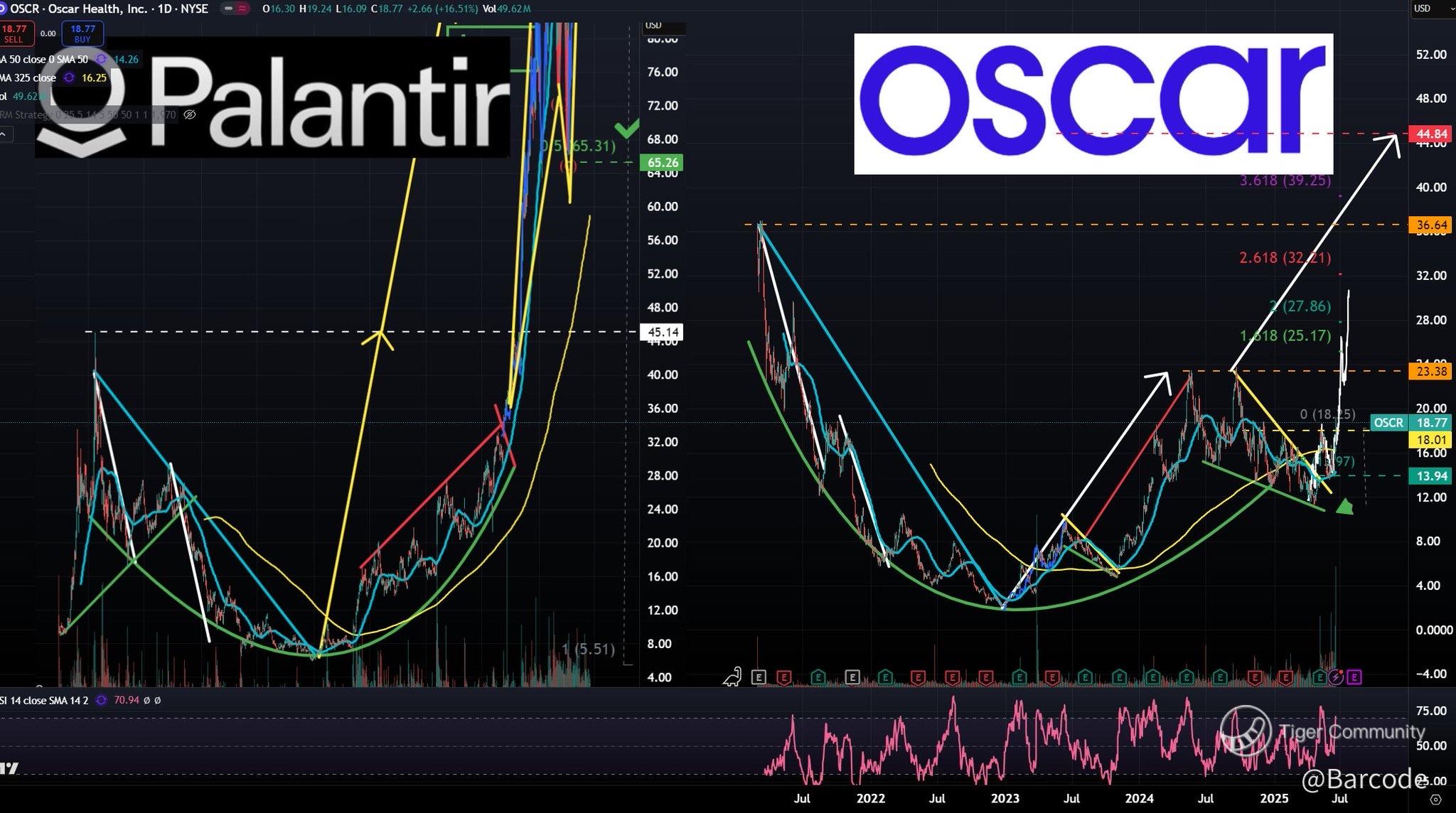Click the 0.00 spread between SELL and BUY
The width and height of the screenshot is (1456, 813).
point(48,33)
